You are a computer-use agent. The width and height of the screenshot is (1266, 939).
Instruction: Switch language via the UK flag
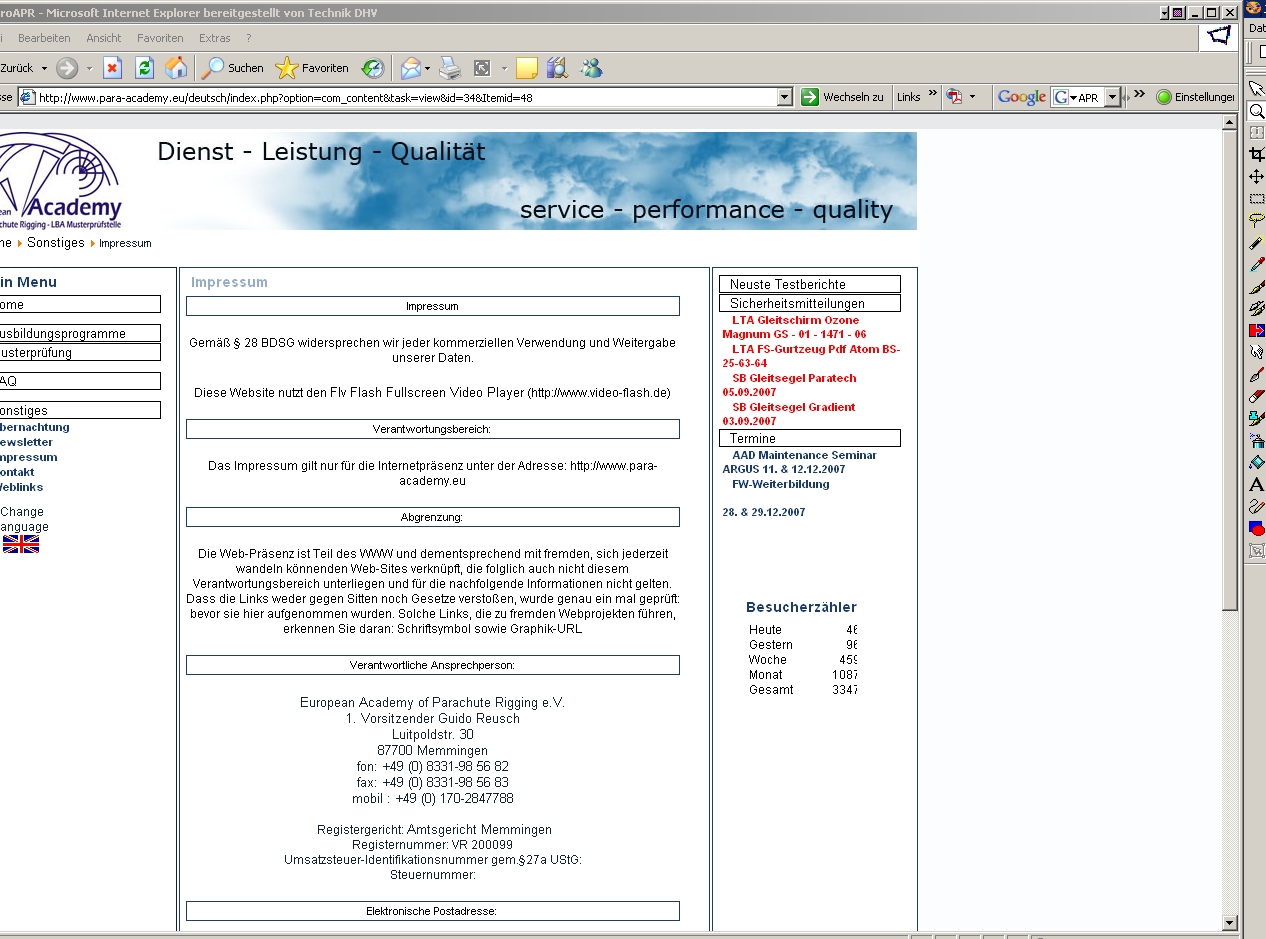[21, 544]
